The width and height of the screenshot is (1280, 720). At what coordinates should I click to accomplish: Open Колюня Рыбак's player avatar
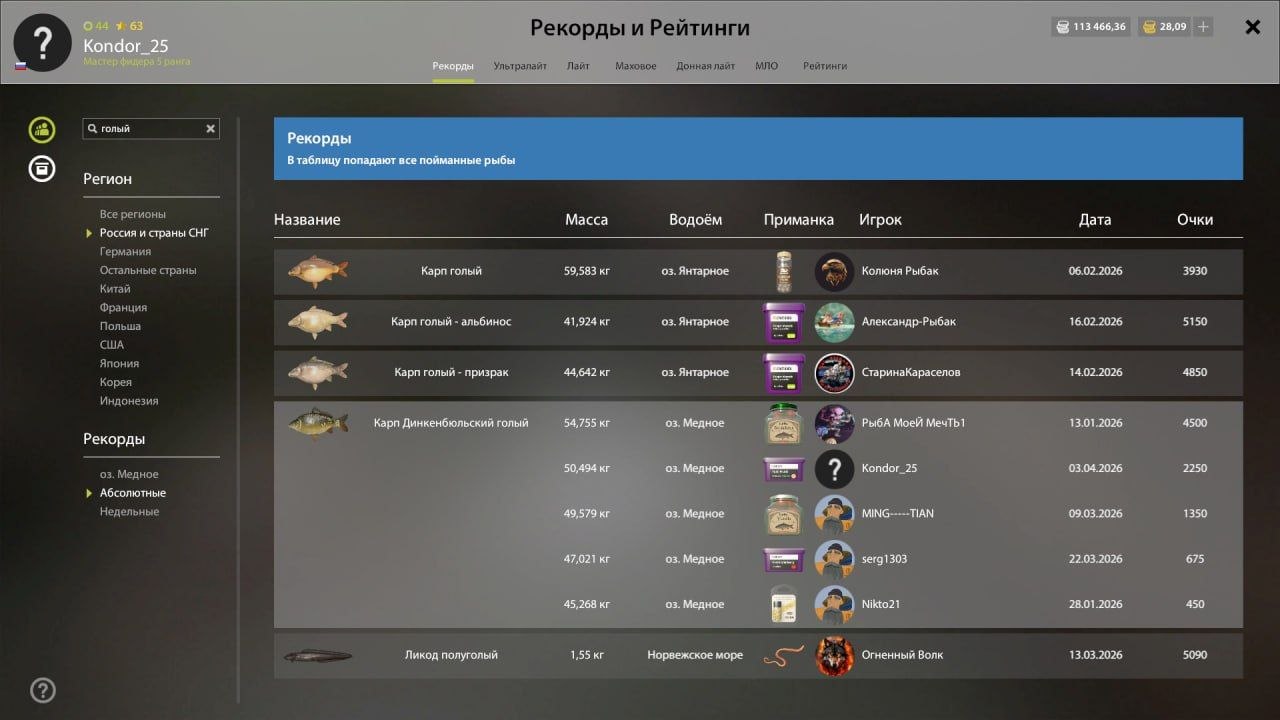tap(834, 271)
